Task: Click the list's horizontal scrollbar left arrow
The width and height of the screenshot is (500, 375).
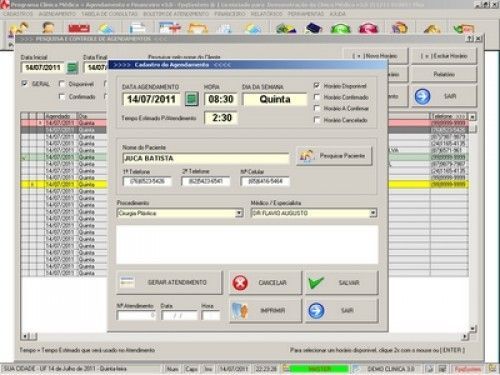Action: (x=24, y=337)
